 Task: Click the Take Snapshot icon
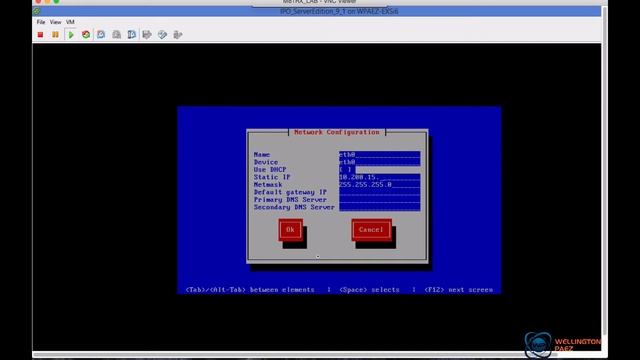[101, 35]
